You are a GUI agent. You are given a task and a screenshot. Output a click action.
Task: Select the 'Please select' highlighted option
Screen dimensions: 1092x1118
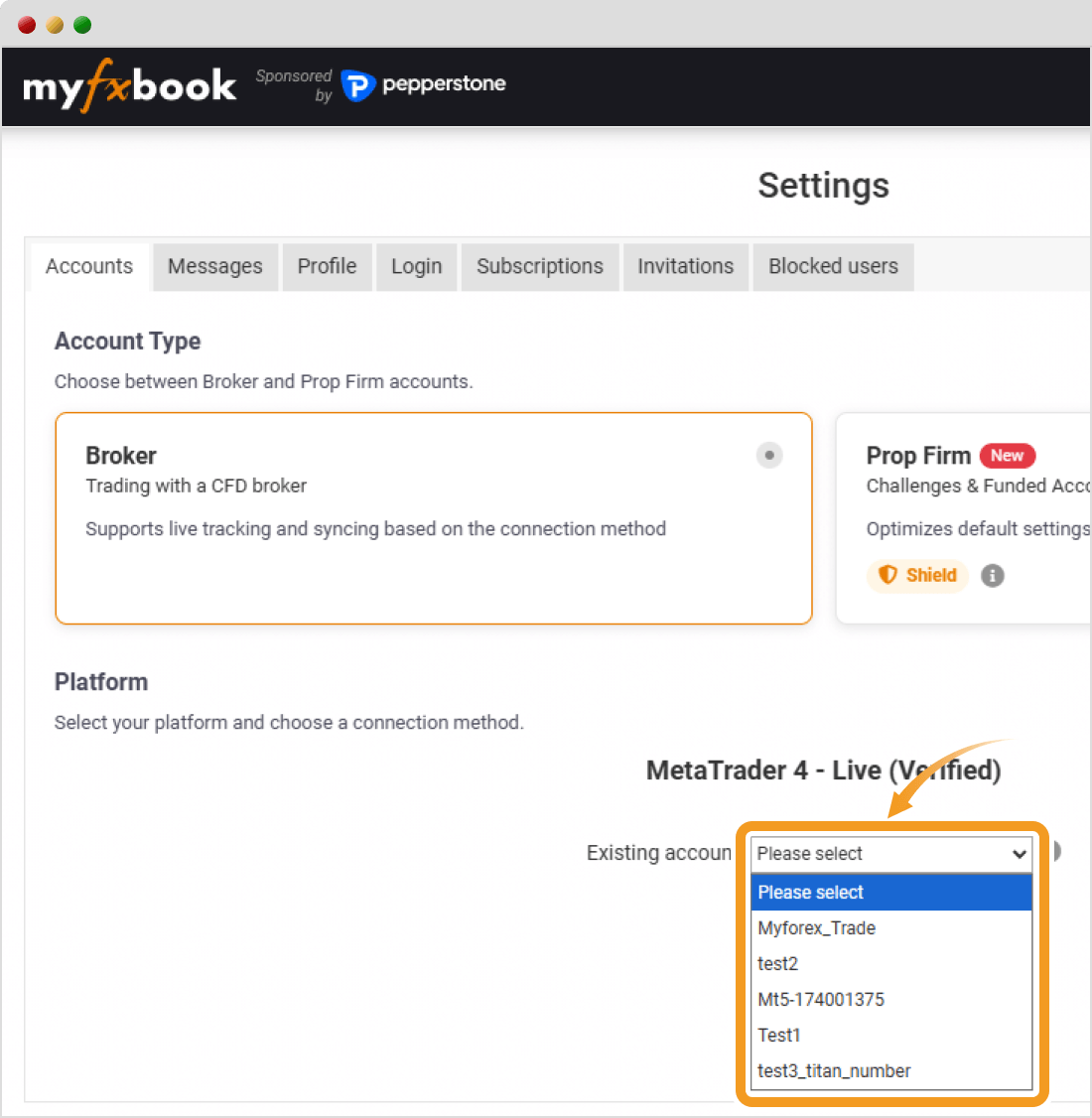click(891, 893)
